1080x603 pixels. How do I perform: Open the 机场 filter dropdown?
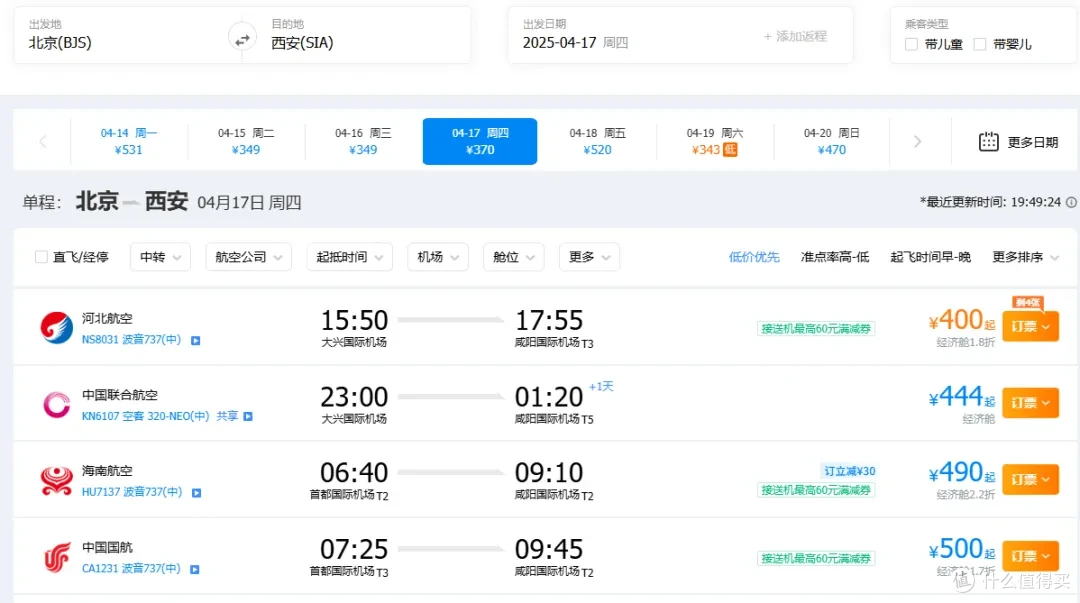[x=438, y=257]
